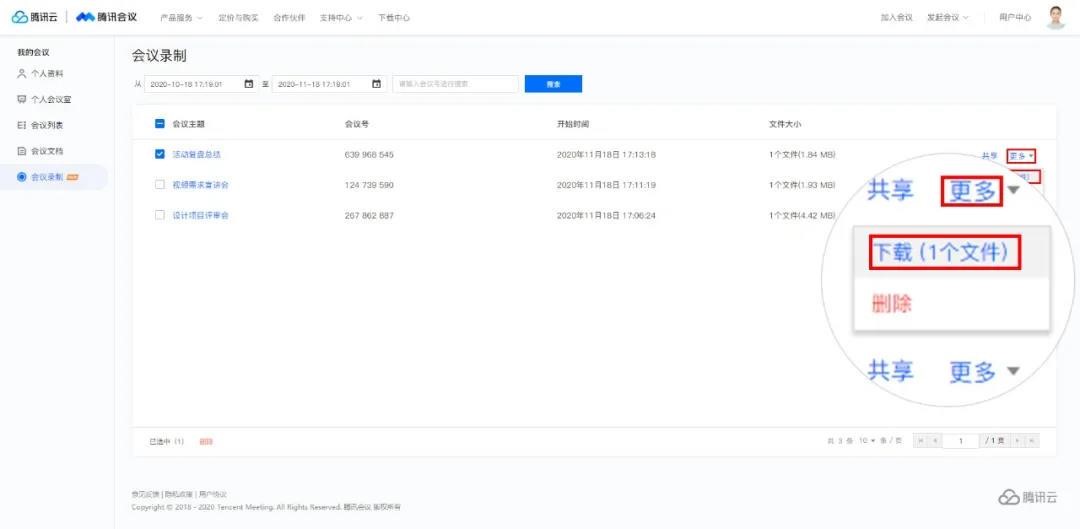Click the red 删除 link for selected items

pyautogui.click(x=206, y=441)
